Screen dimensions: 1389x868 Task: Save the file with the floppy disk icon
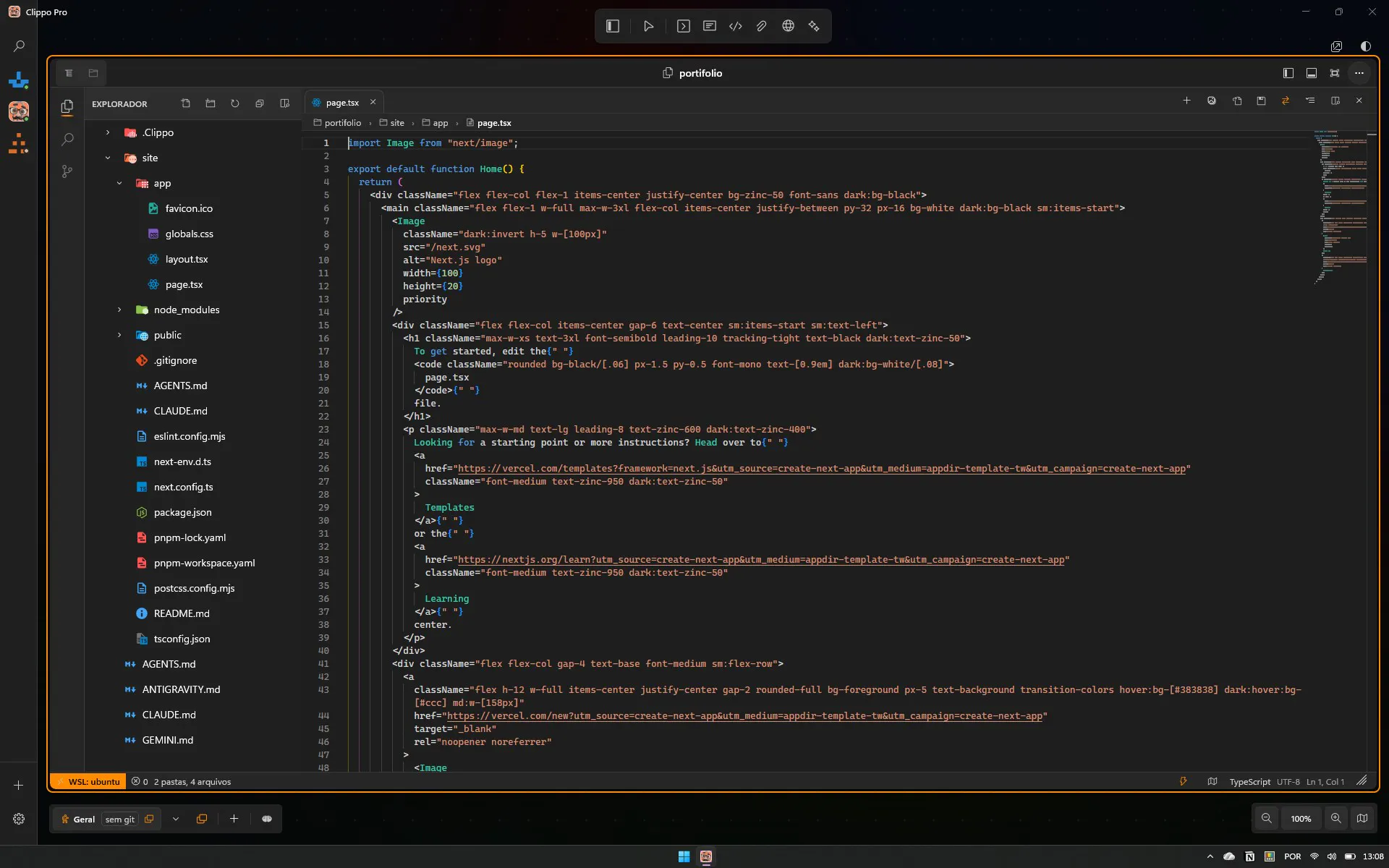(1261, 101)
